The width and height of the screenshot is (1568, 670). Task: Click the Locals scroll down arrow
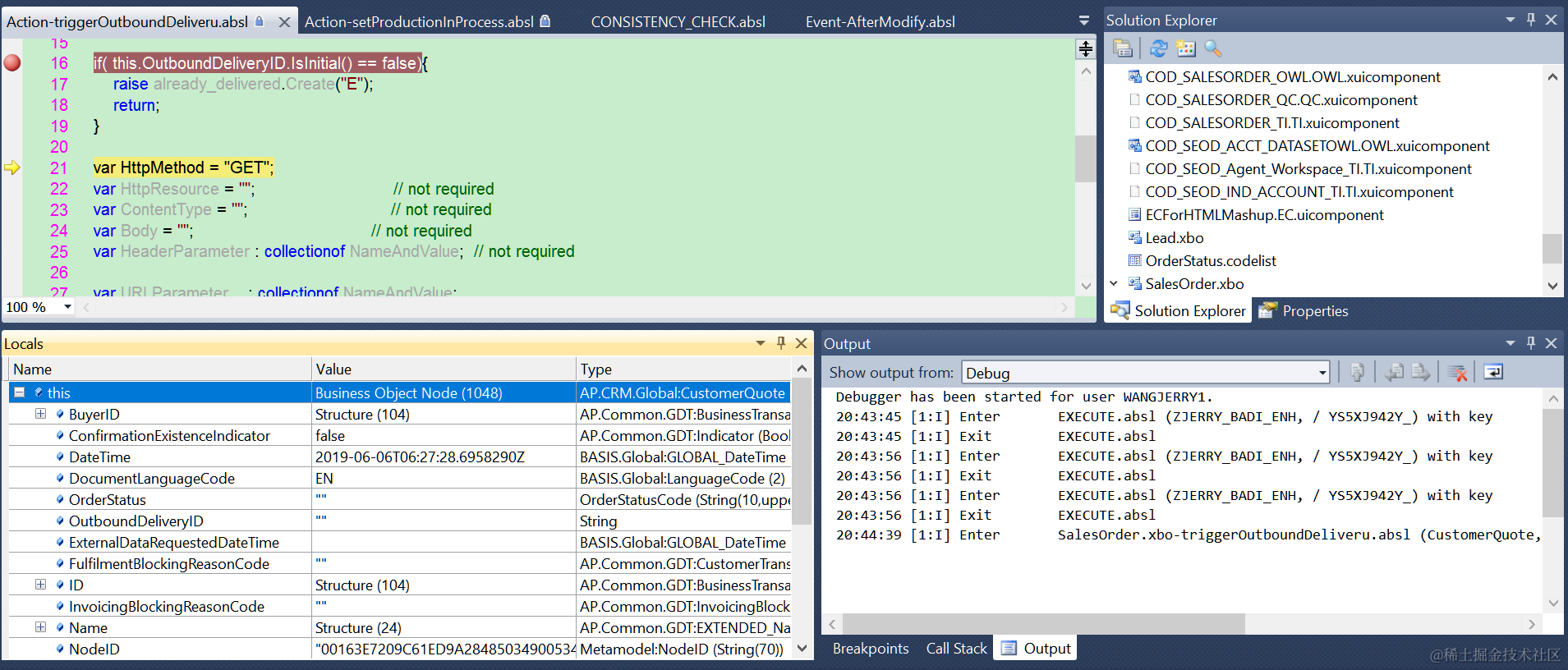pos(802,648)
